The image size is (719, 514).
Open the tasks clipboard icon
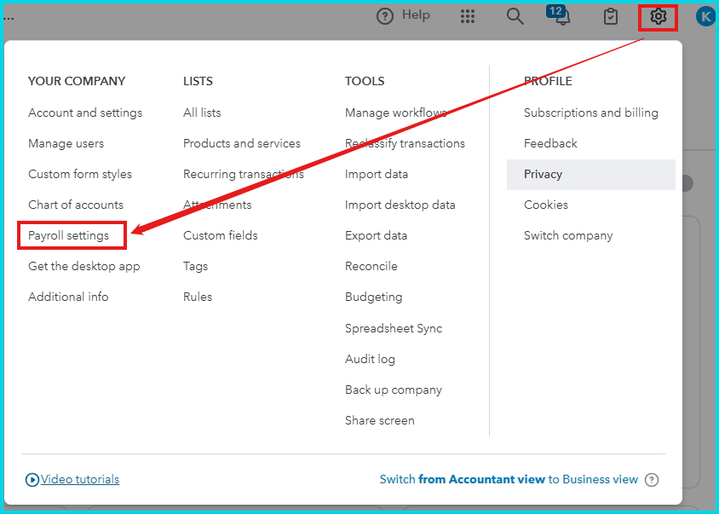[x=610, y=17]
